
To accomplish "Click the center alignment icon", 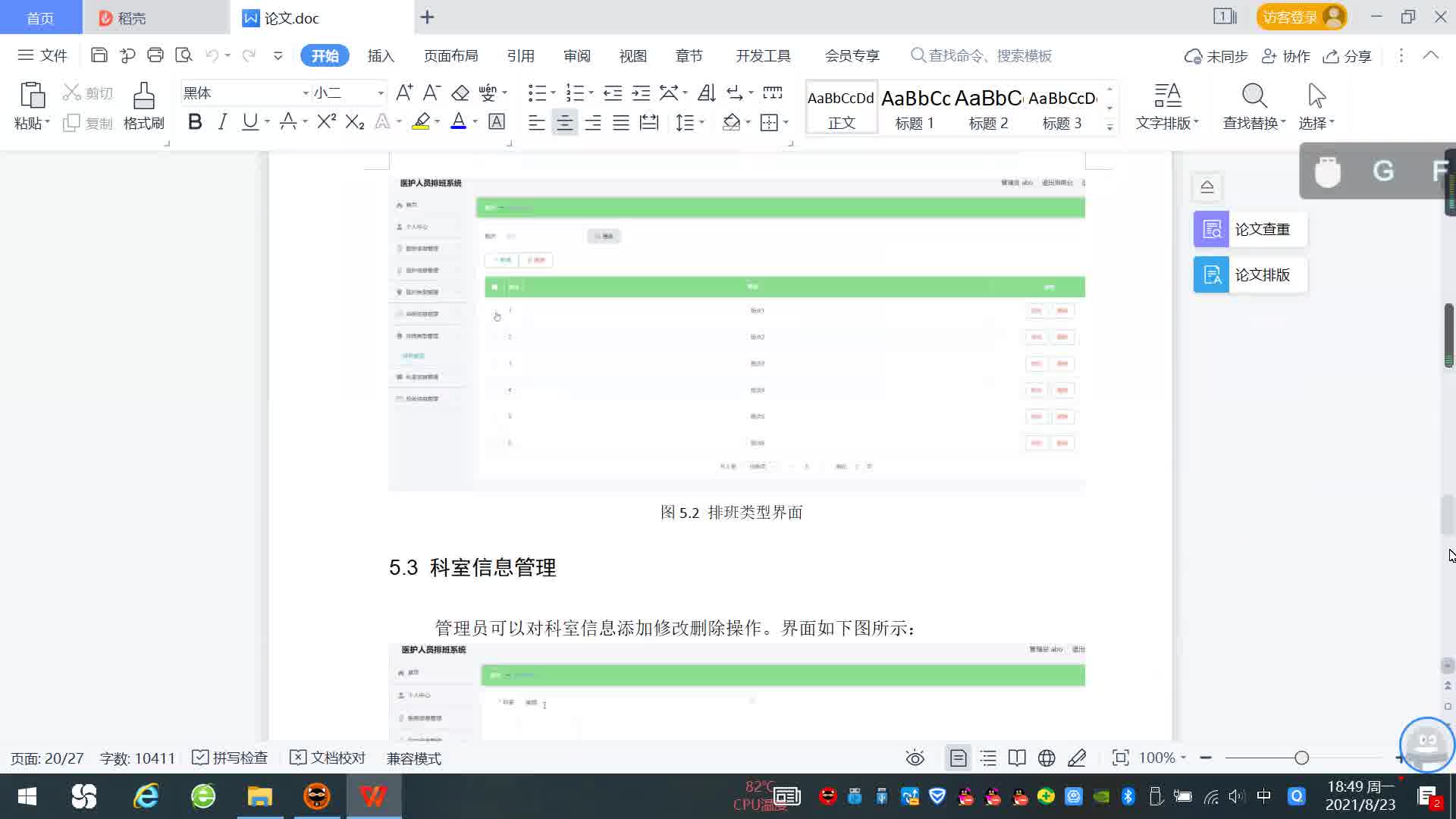I will 564,123.
